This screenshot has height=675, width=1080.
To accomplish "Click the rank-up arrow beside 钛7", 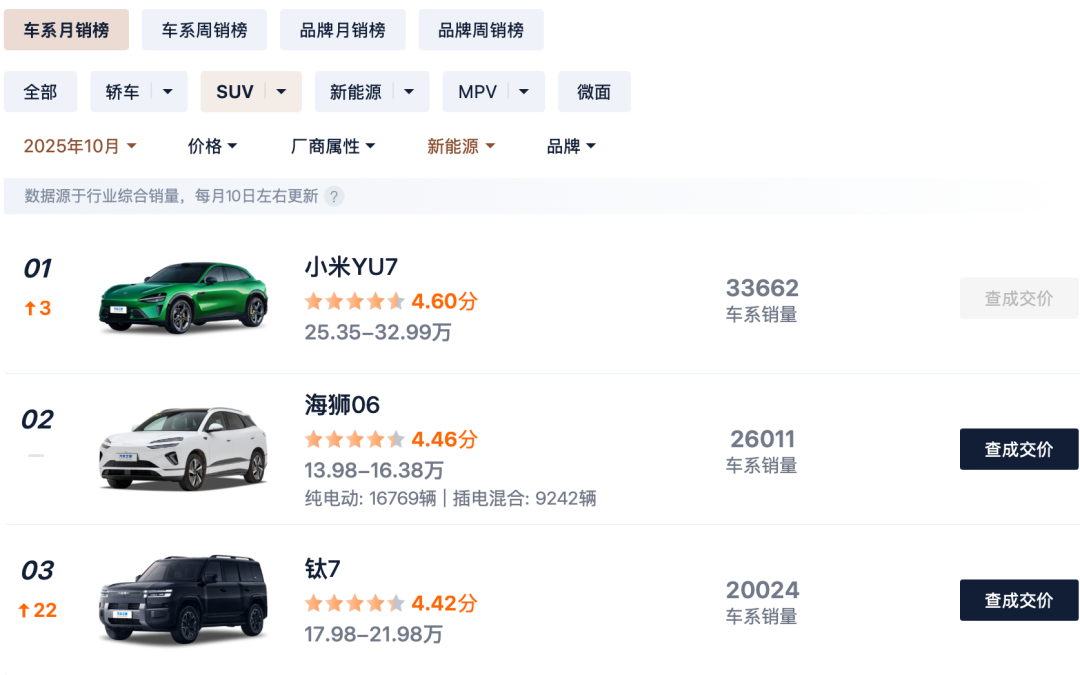I will tap(23, 611).
